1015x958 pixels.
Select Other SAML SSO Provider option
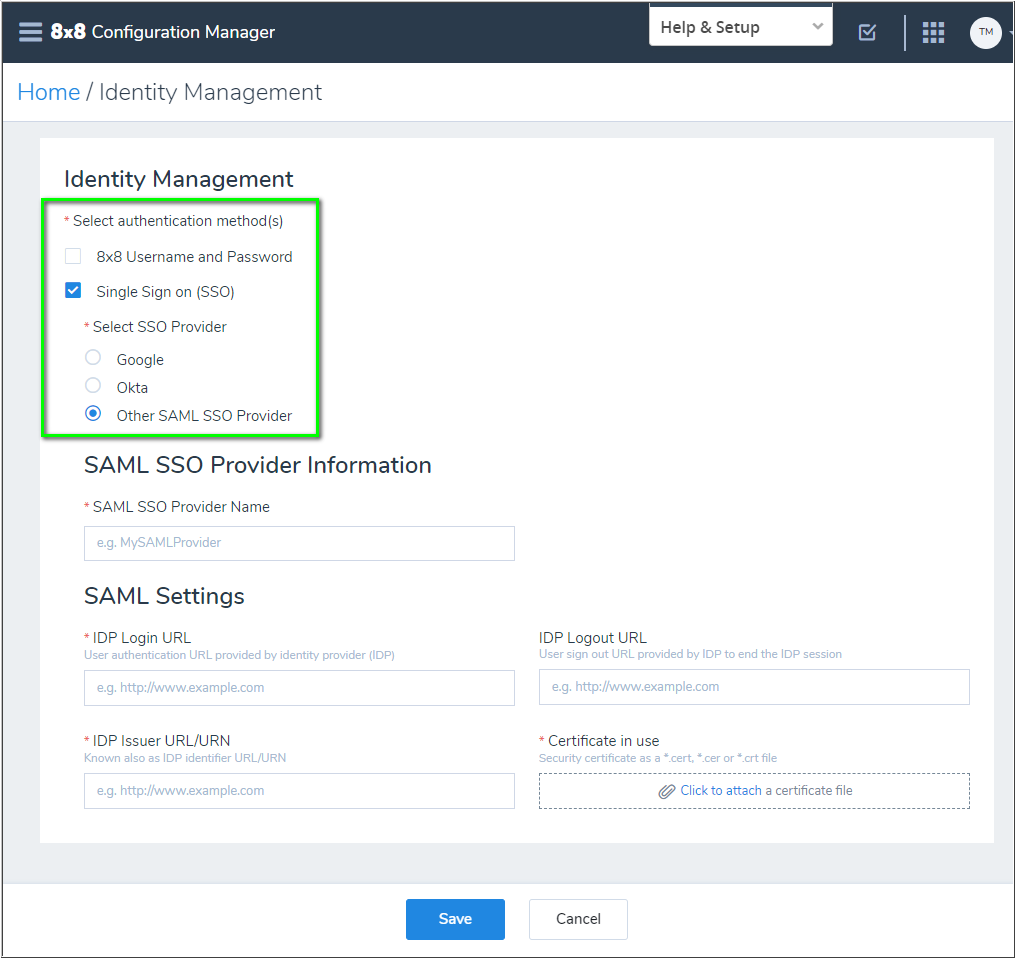(x=93, y=414)
